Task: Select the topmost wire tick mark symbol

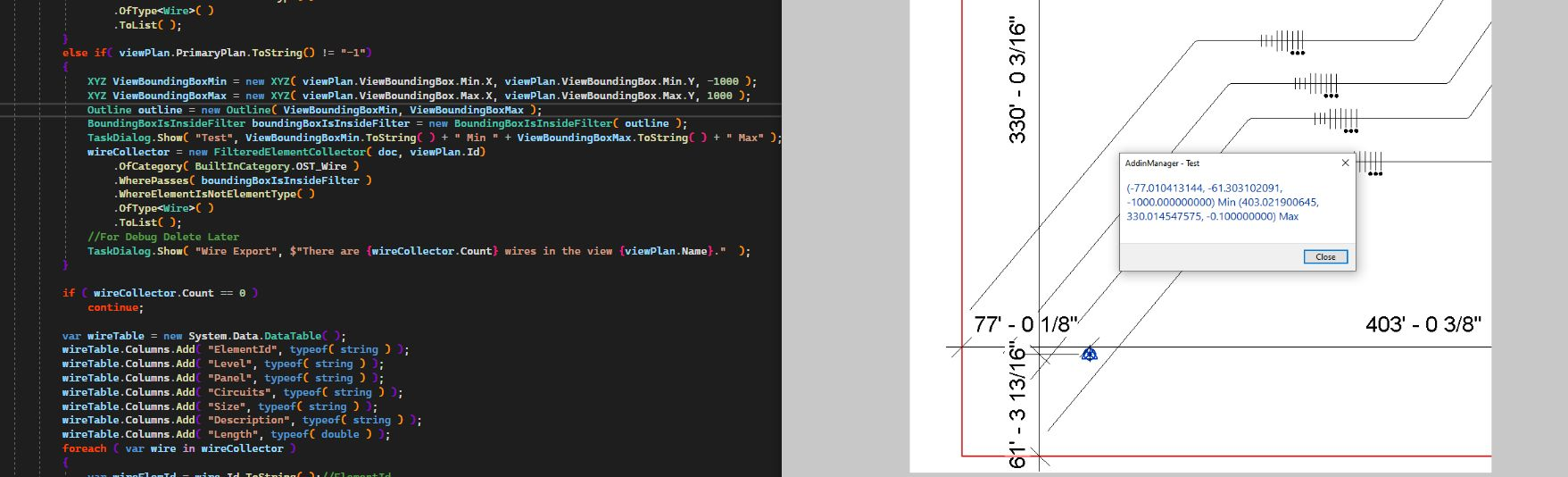Action: tap(1282, 41)
